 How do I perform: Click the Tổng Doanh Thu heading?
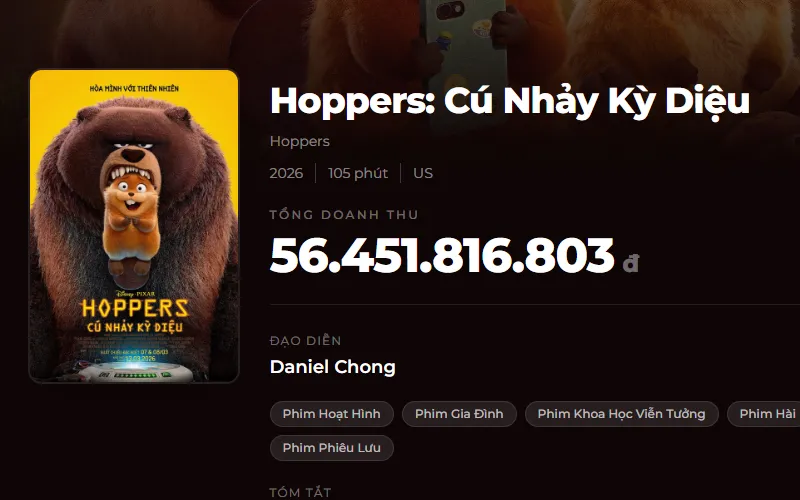click(344, 215)
